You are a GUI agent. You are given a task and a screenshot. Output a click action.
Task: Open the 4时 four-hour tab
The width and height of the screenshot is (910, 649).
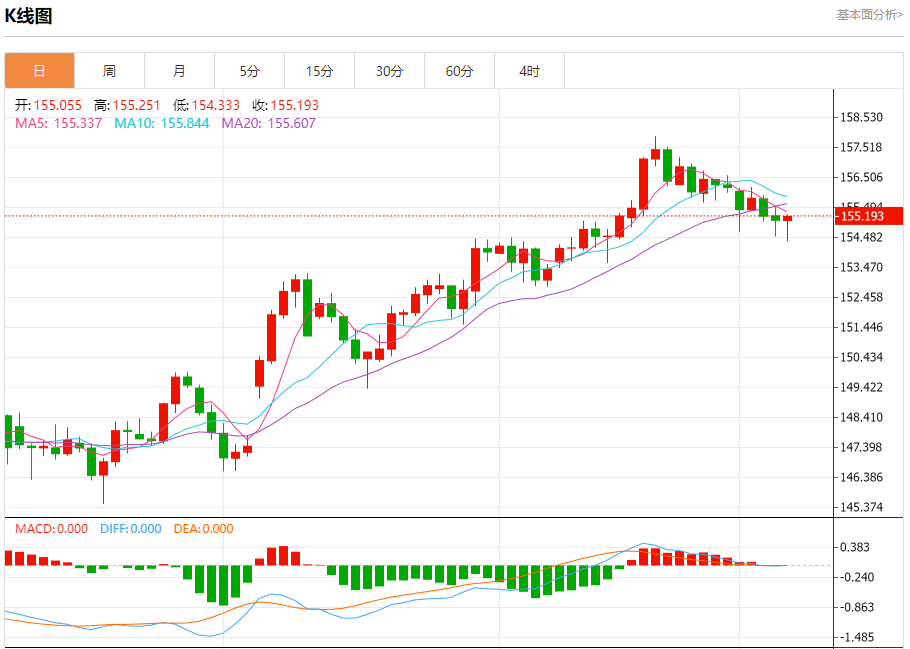[529, 71]
